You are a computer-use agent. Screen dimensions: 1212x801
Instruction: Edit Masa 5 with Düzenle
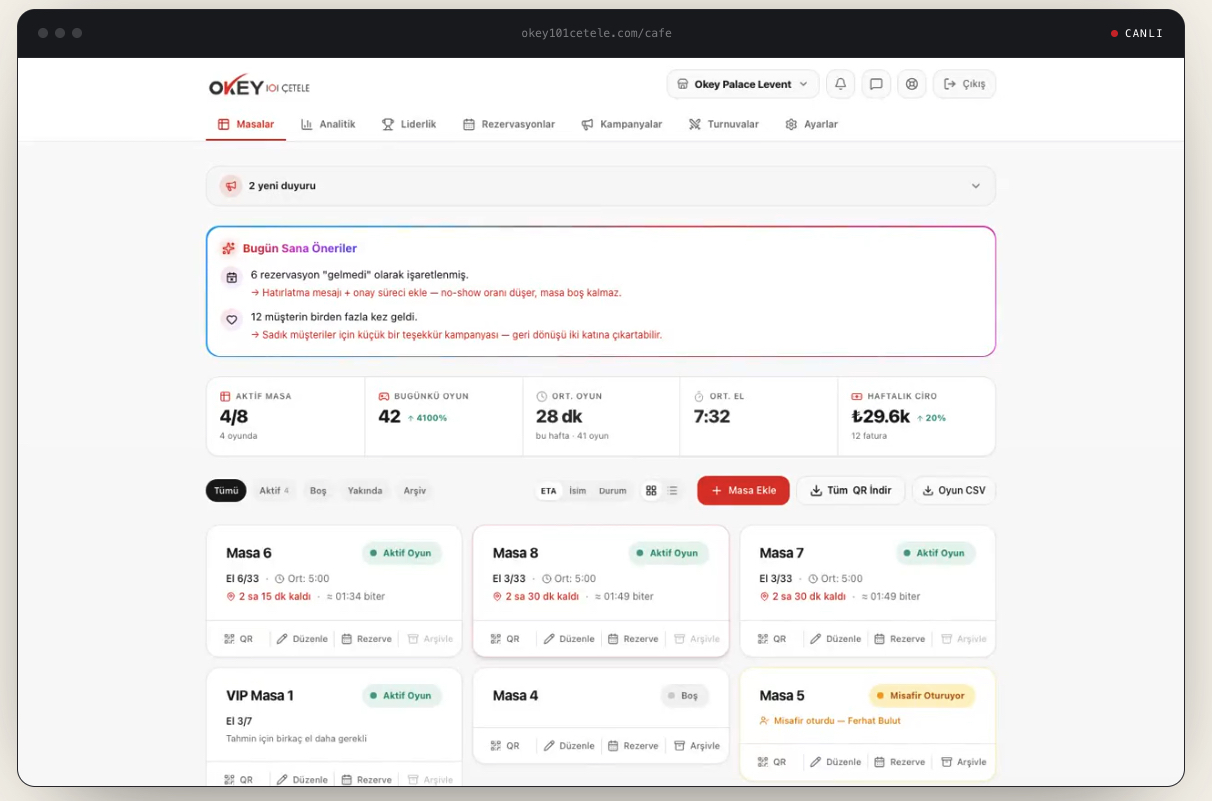tap(836, 762)
